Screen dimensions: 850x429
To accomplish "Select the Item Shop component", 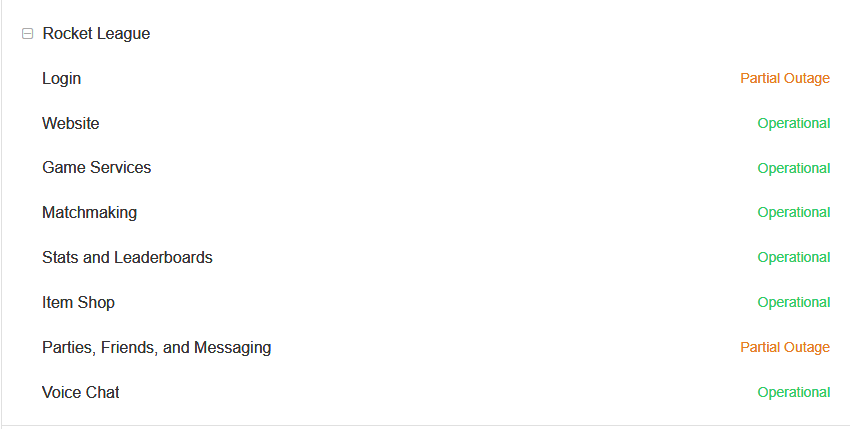I will click(78, 302).
